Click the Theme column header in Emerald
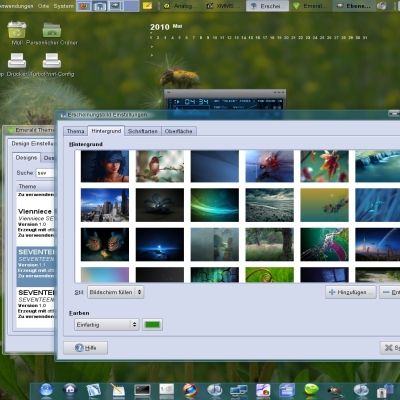Viewport: 400px width, 400px height. tap(36, 186)
